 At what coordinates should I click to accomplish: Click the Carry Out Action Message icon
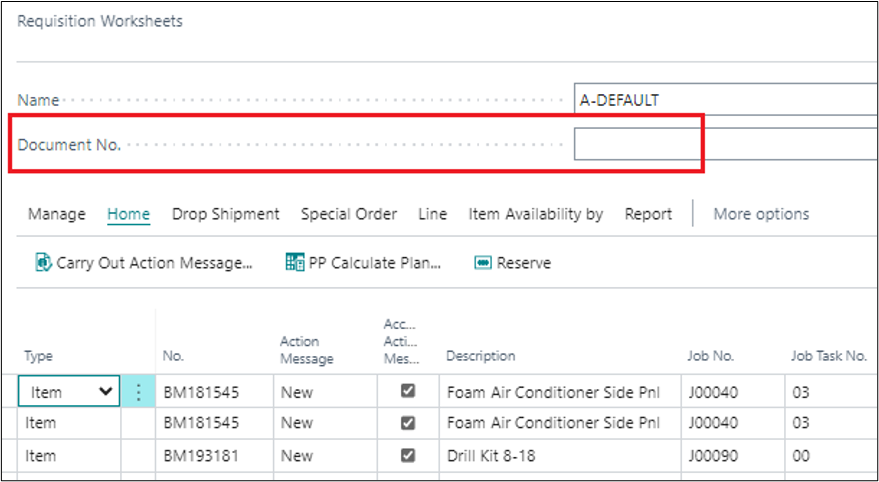[43, 263]
